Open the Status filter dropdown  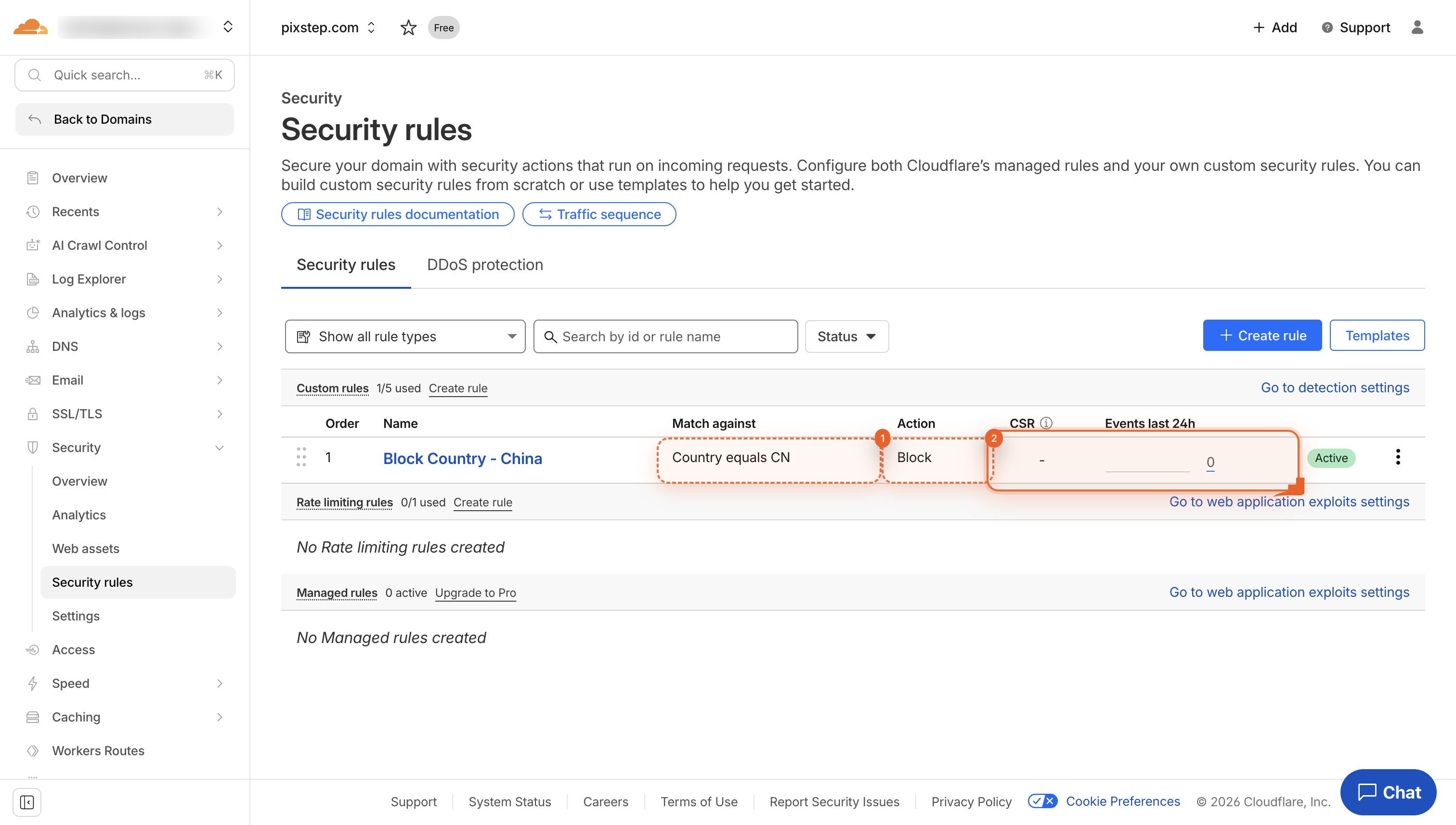click(x=846, y=336)
